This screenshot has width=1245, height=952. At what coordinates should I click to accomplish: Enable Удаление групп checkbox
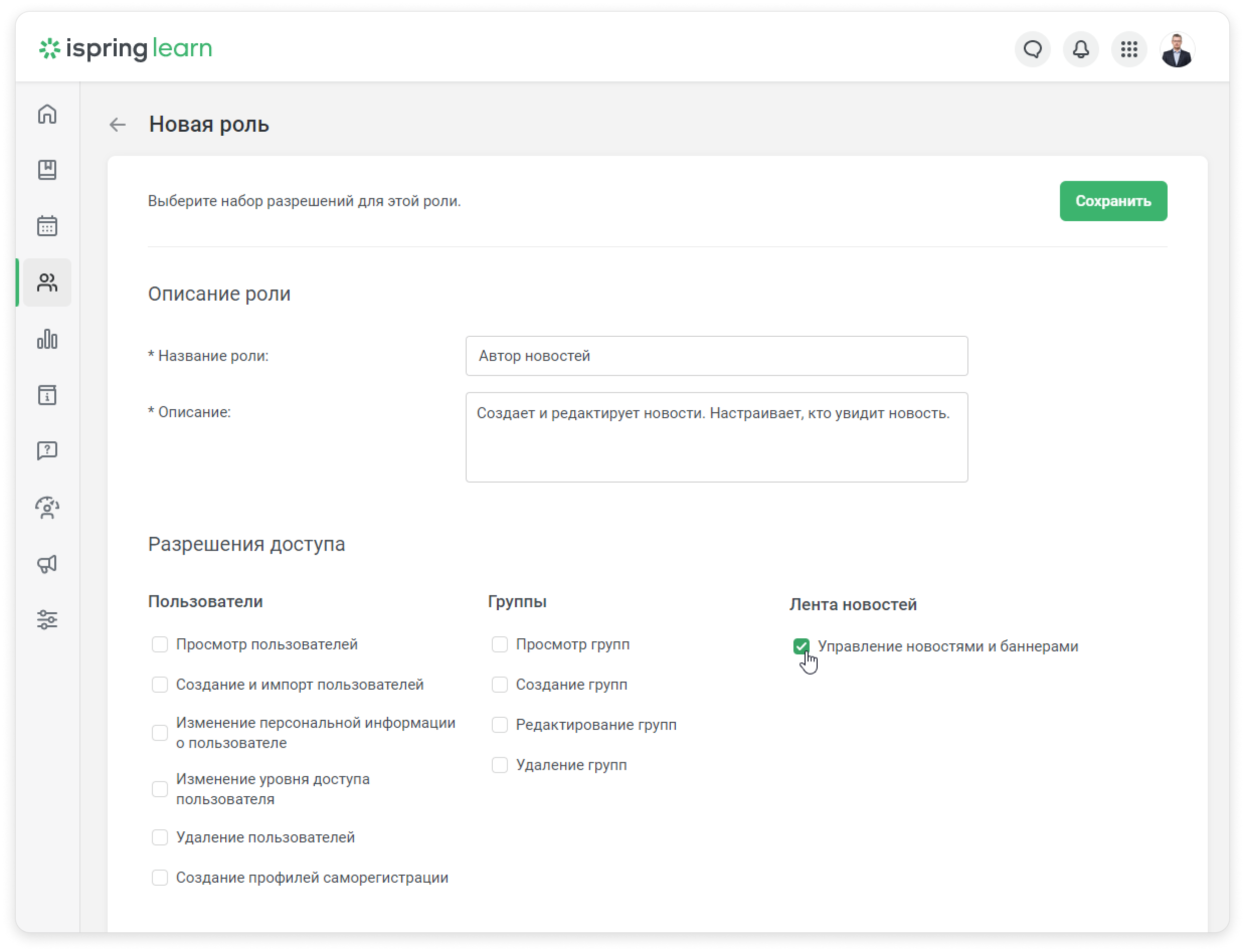499,765
